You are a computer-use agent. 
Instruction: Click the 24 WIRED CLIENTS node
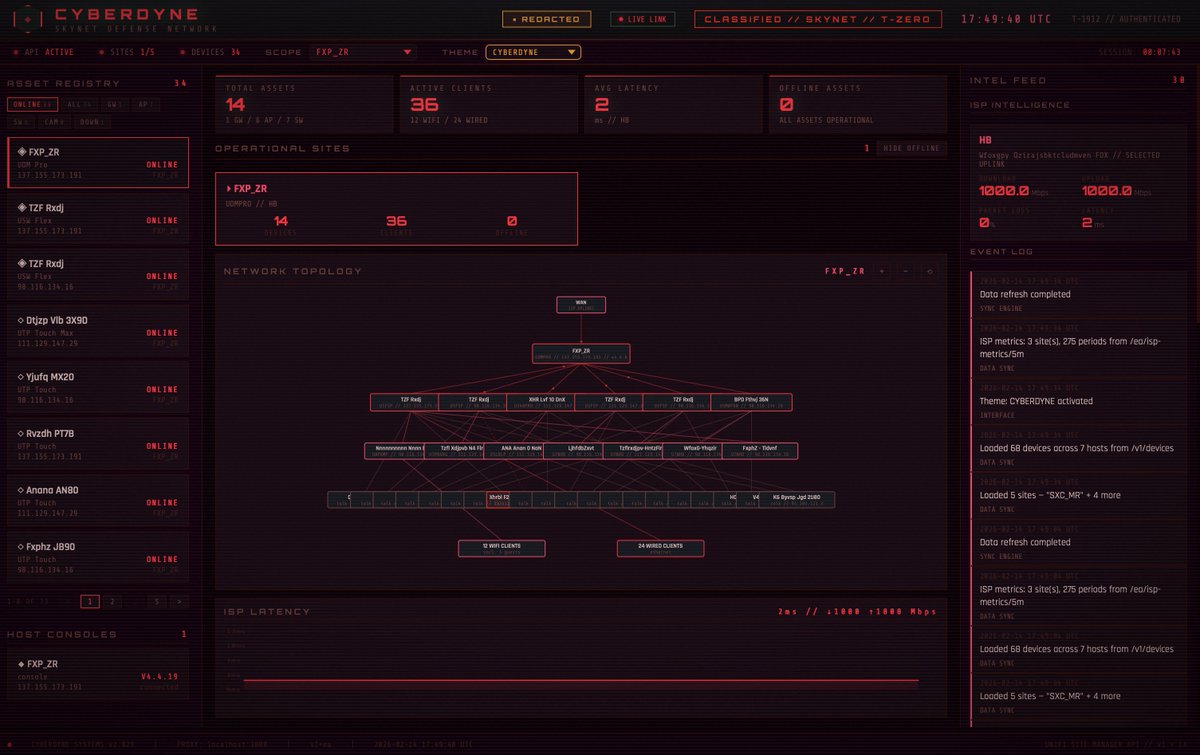[x=660, y=548]
